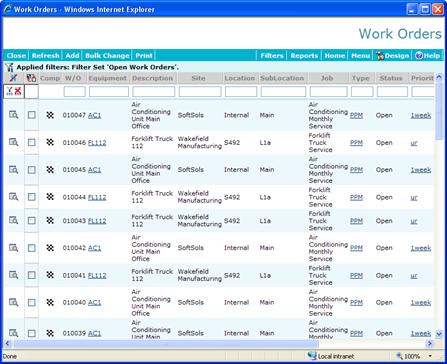Open FL112 equipment link for 010041
Viewport: 447px width, 364px height.
97,276
